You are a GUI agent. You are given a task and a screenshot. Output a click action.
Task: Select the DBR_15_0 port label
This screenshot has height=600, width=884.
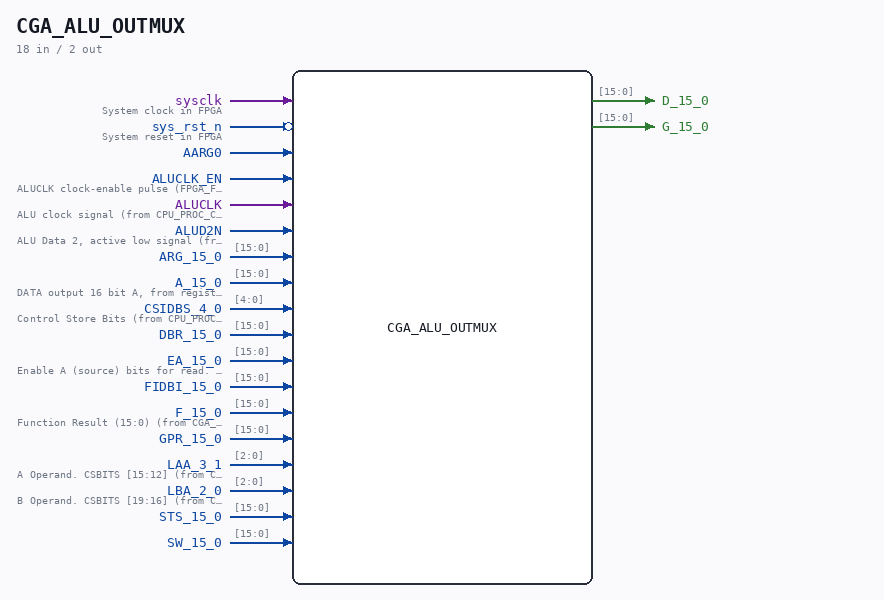191,334
